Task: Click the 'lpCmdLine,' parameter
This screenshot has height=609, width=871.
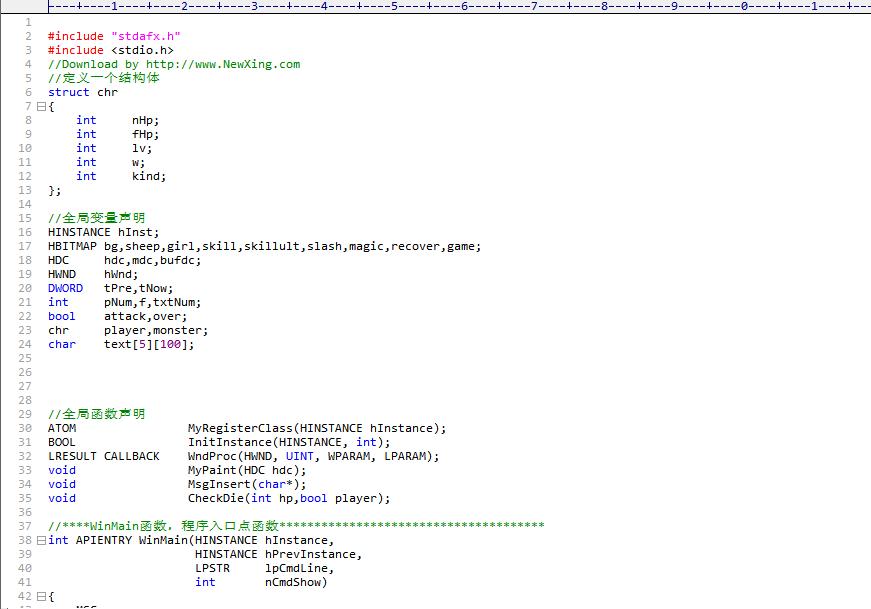Action: click(x=299, y=568)
